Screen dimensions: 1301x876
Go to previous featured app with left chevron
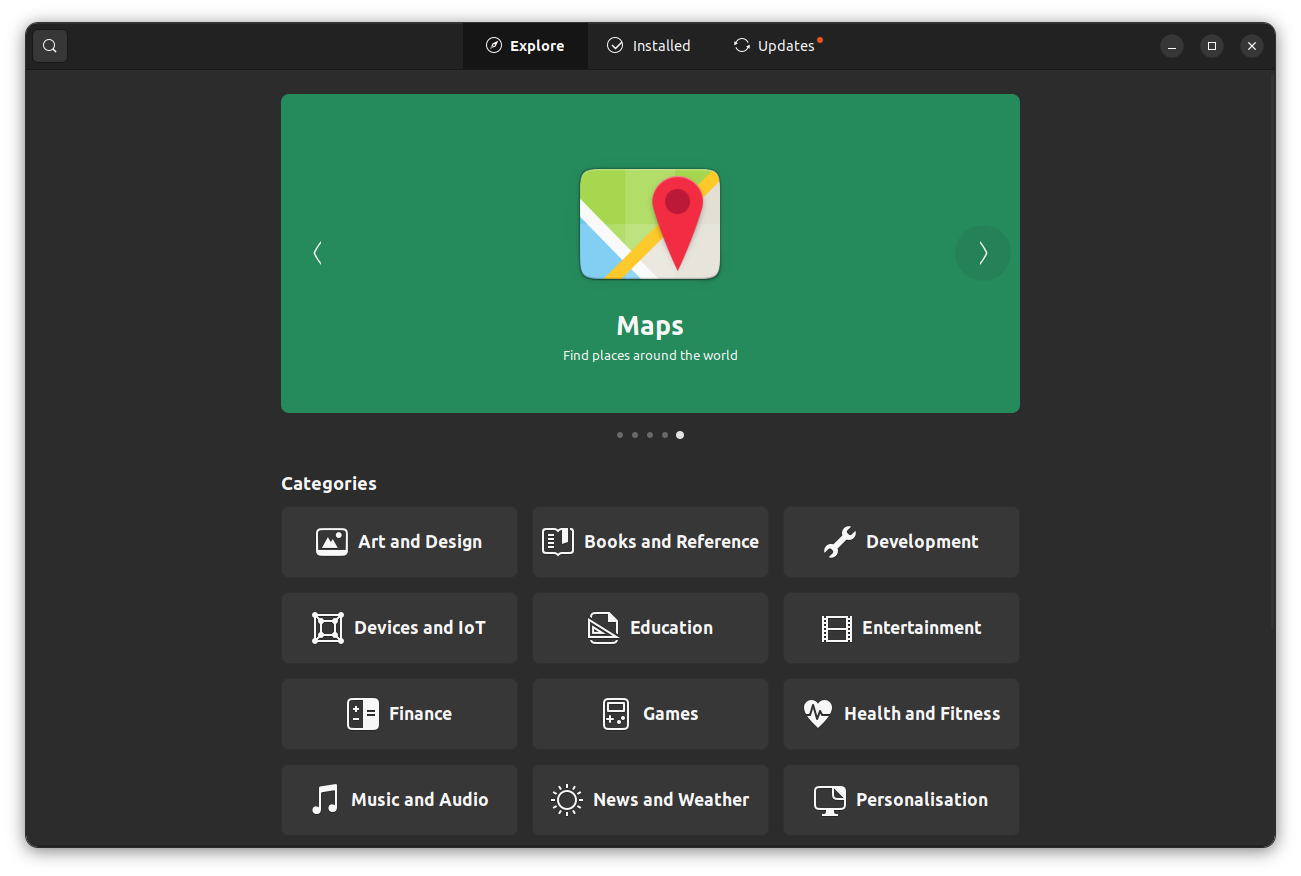coord(318,253)
